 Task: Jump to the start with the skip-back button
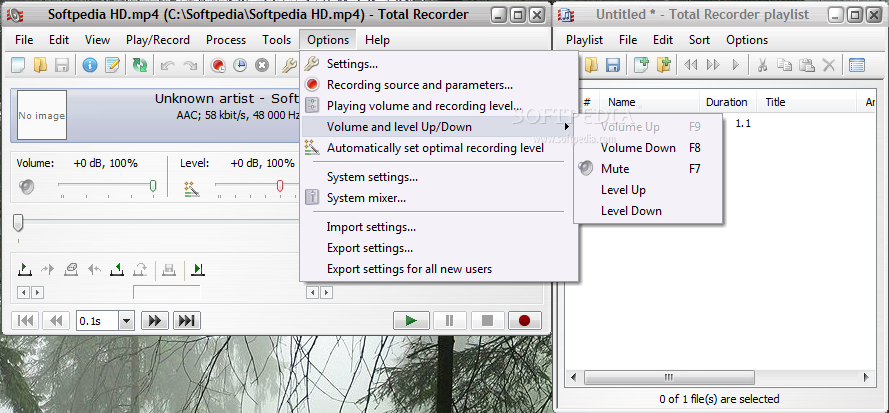click(24, 321)
